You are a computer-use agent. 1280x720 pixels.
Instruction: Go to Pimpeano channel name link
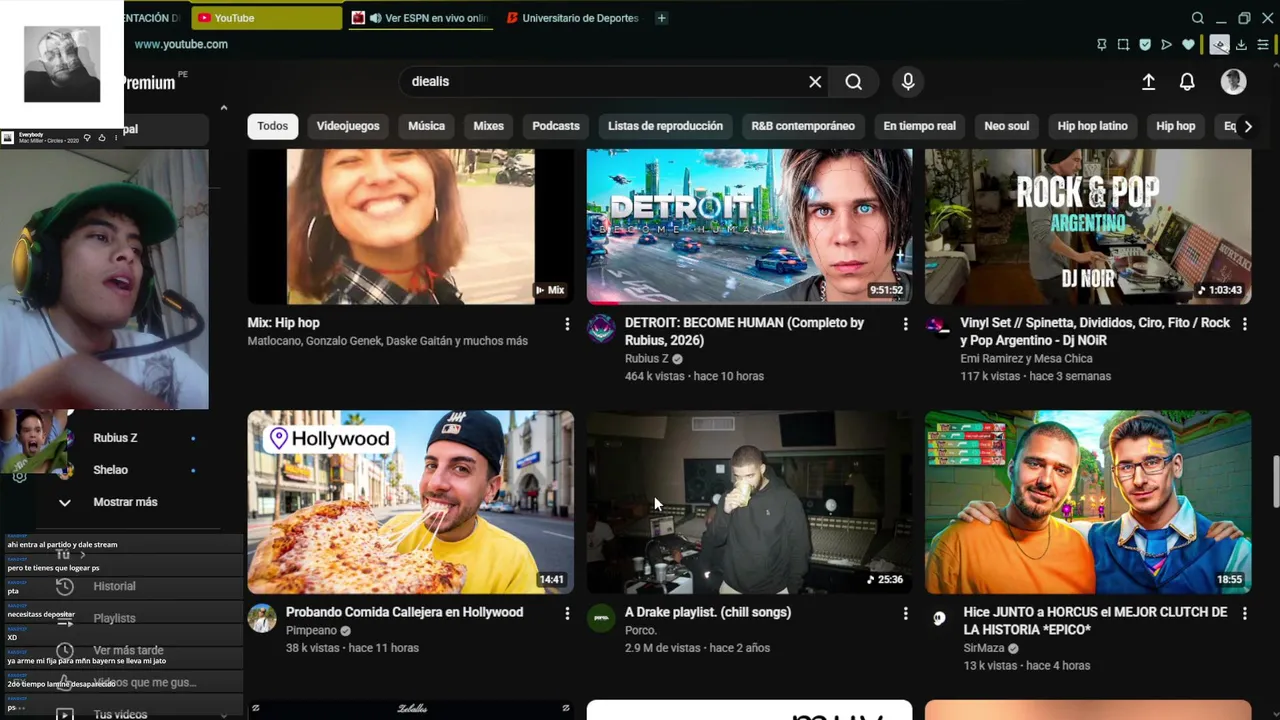(x=311, y=631)
